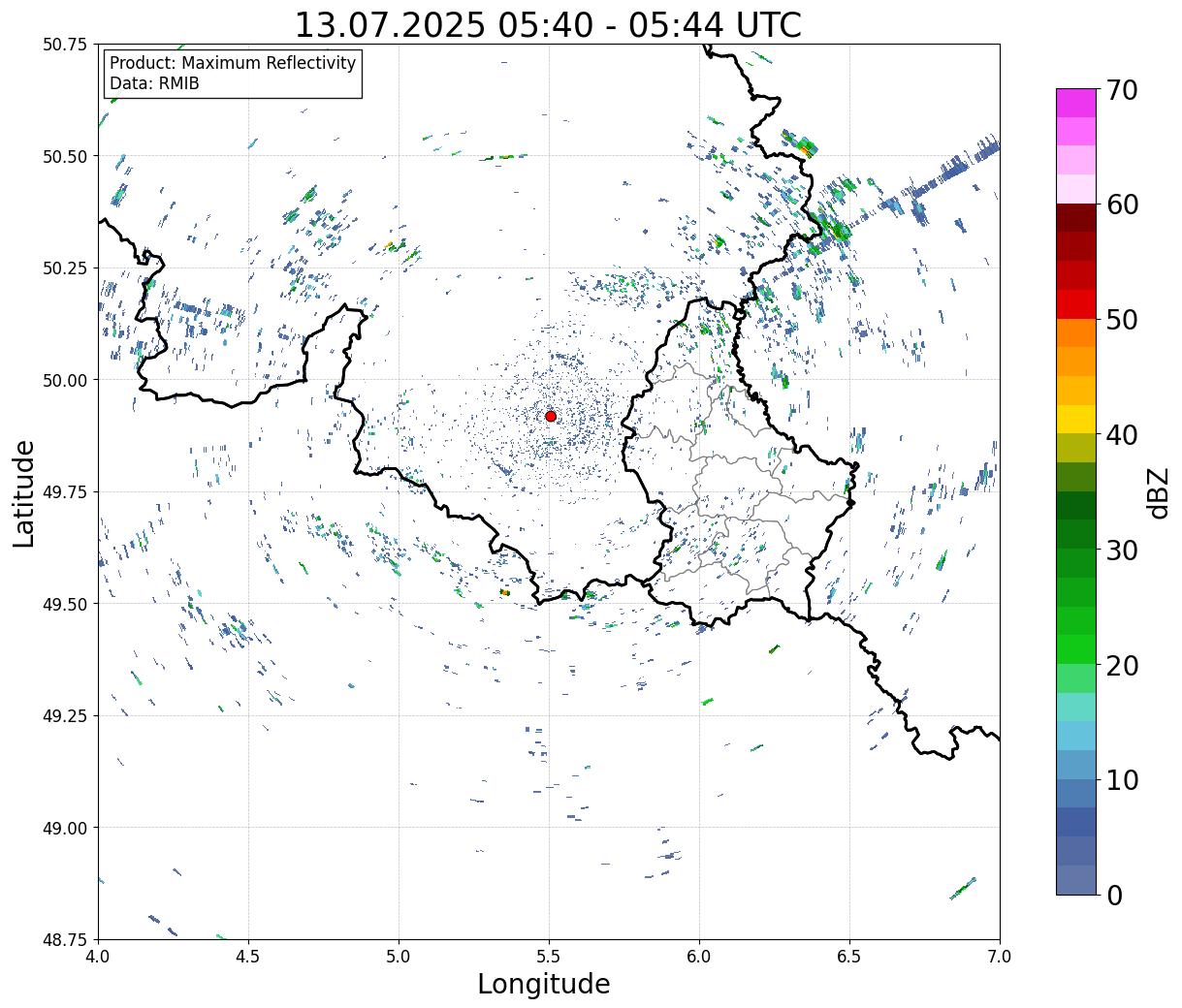Click the 4.5 longitude tick label
The height and width of the screenshot is (1008, 1182).
point(248,956)
